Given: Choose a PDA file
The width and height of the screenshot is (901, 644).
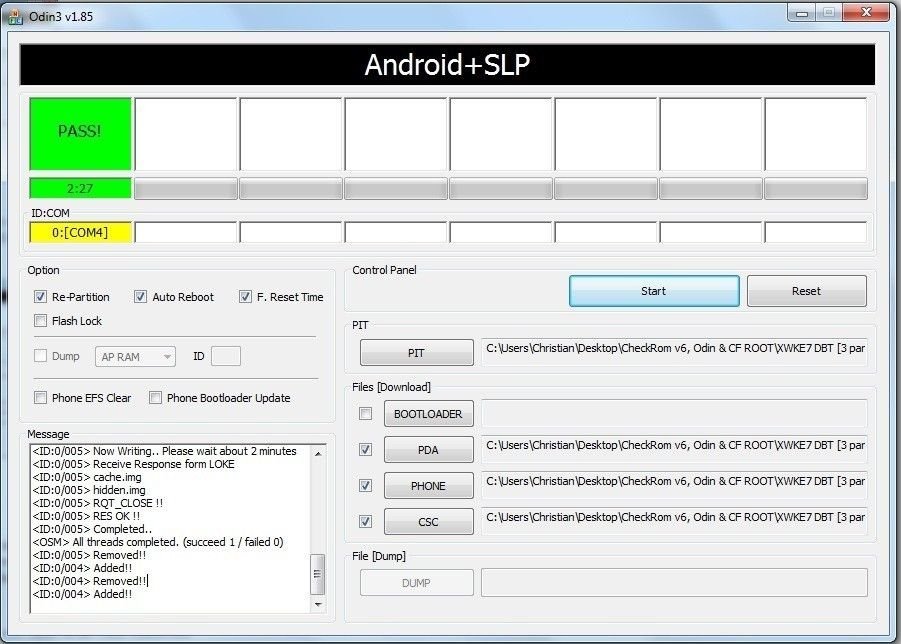Looking at the screenshot, I should pyautogui.click(x=428, y=450).
